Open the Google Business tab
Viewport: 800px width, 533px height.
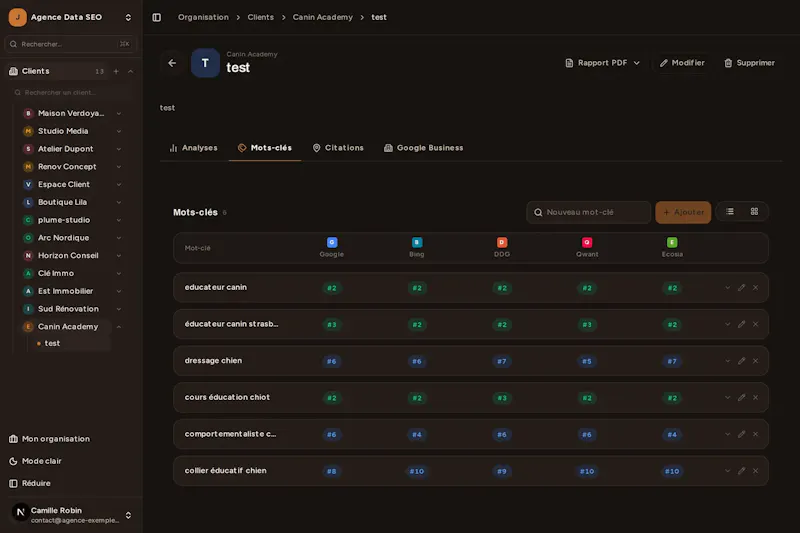click(x=423, y=148)
